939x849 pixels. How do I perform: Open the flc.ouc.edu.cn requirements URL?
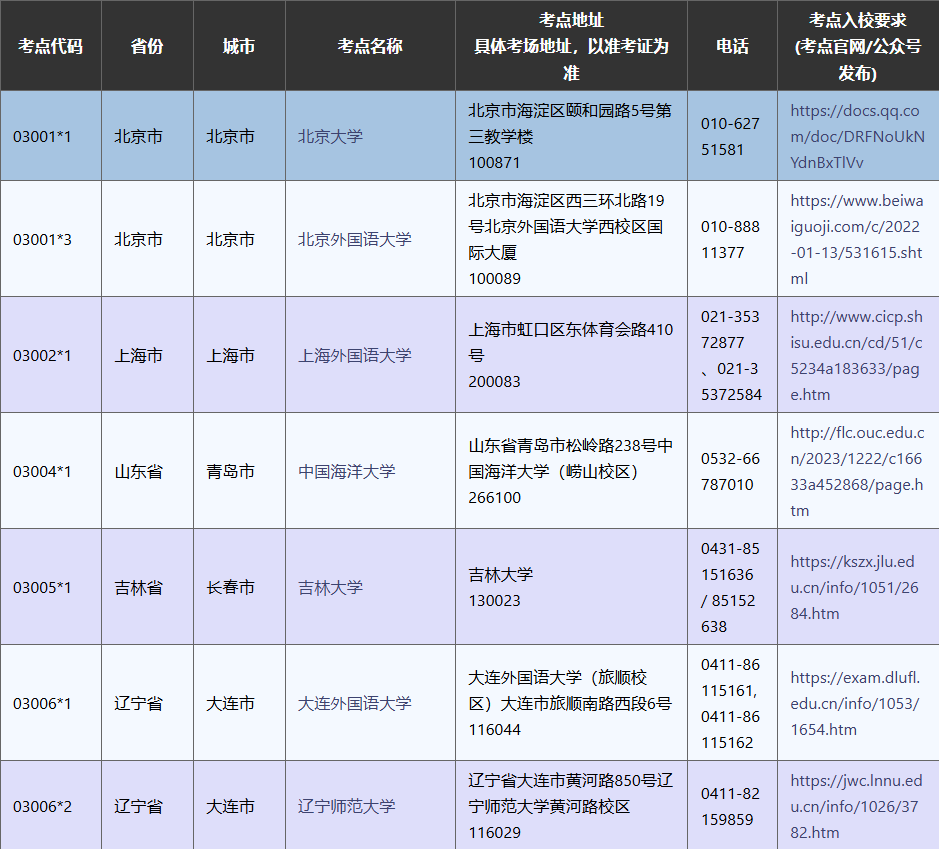point(856,472)
